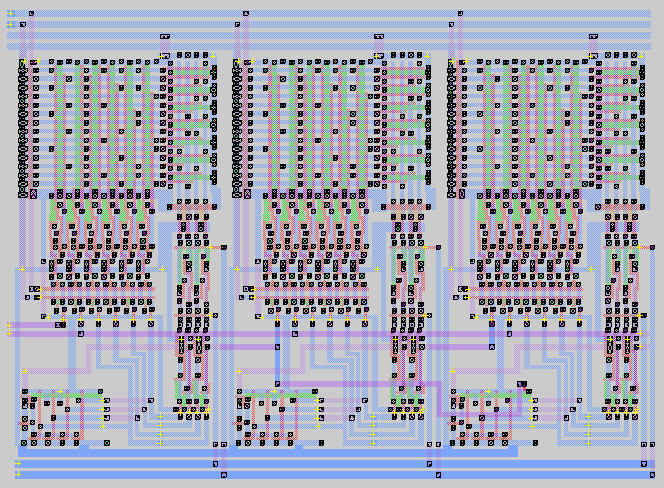664x488 pixels.
Task: Click the small via box above the third block
Action: pos(594,36)
